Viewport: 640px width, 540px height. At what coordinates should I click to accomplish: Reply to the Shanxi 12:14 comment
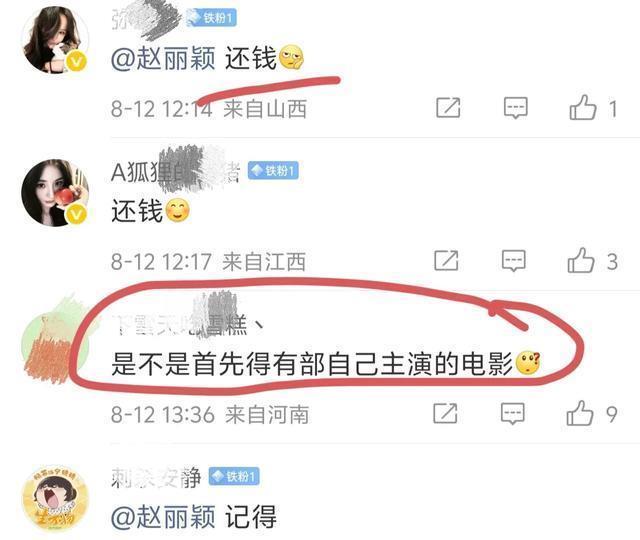tap(516, 108)
